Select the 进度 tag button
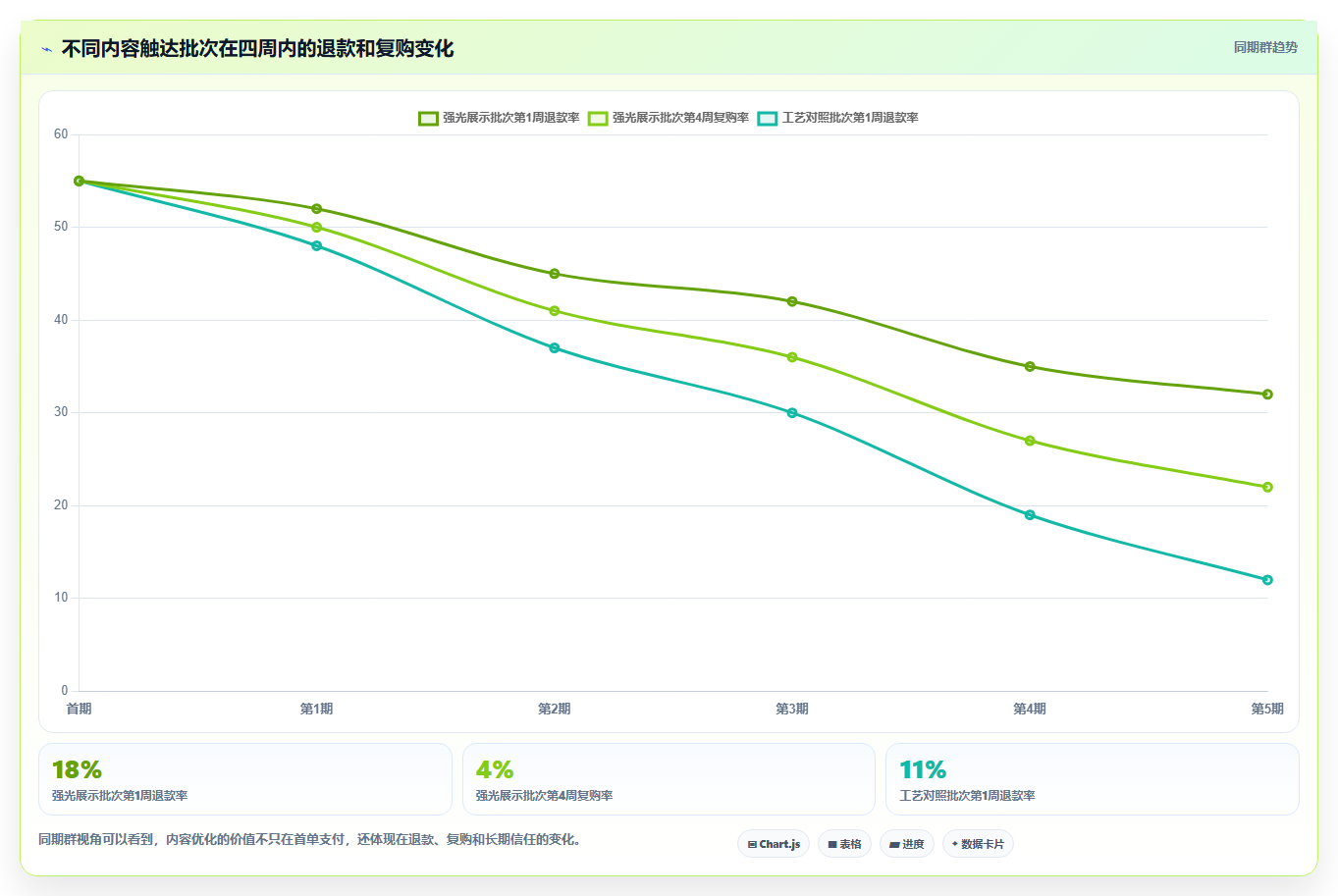 [x=906, y=844]
